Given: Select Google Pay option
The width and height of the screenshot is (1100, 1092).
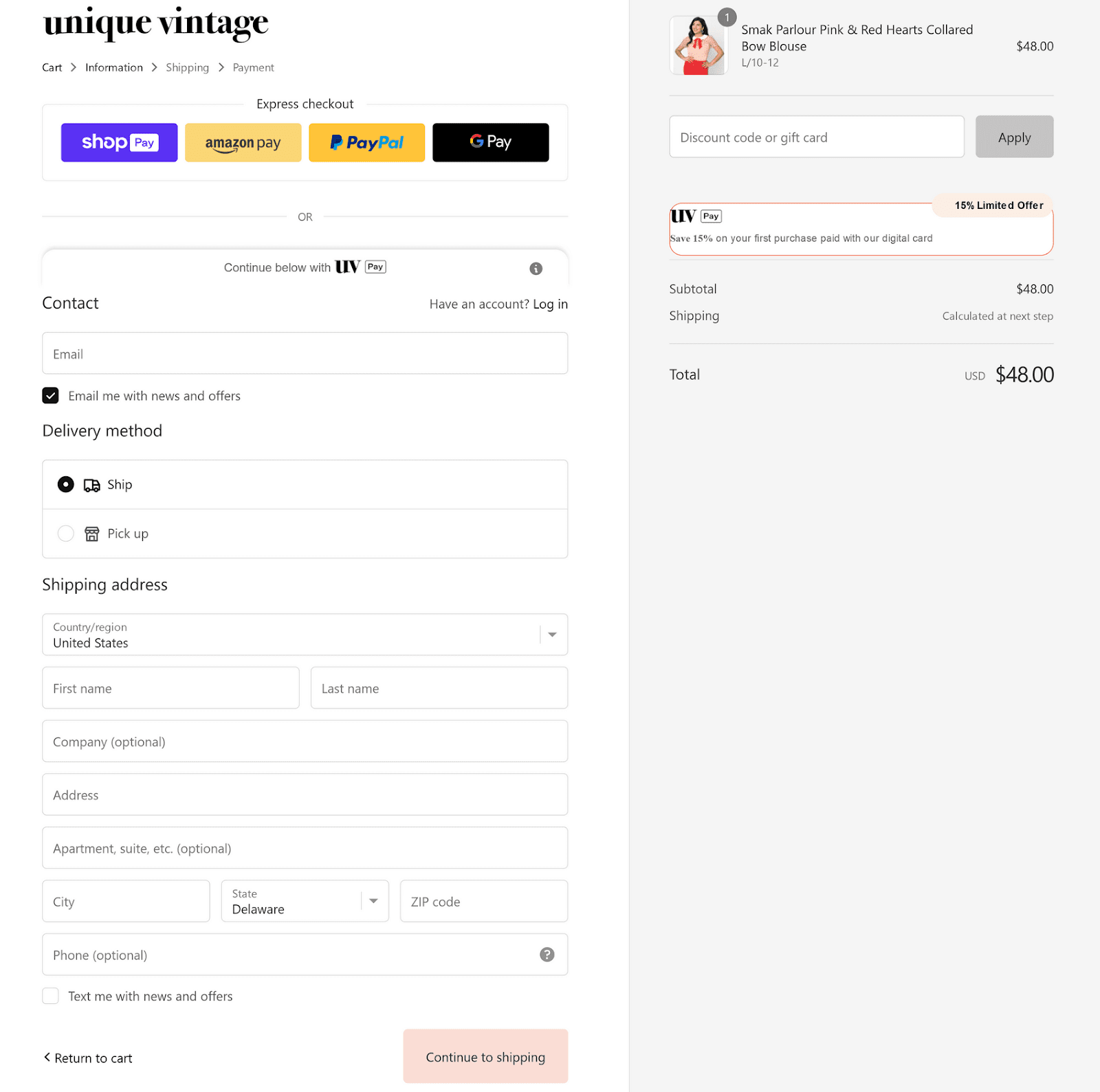Looking at the screenshot, I should click(490, 142).
